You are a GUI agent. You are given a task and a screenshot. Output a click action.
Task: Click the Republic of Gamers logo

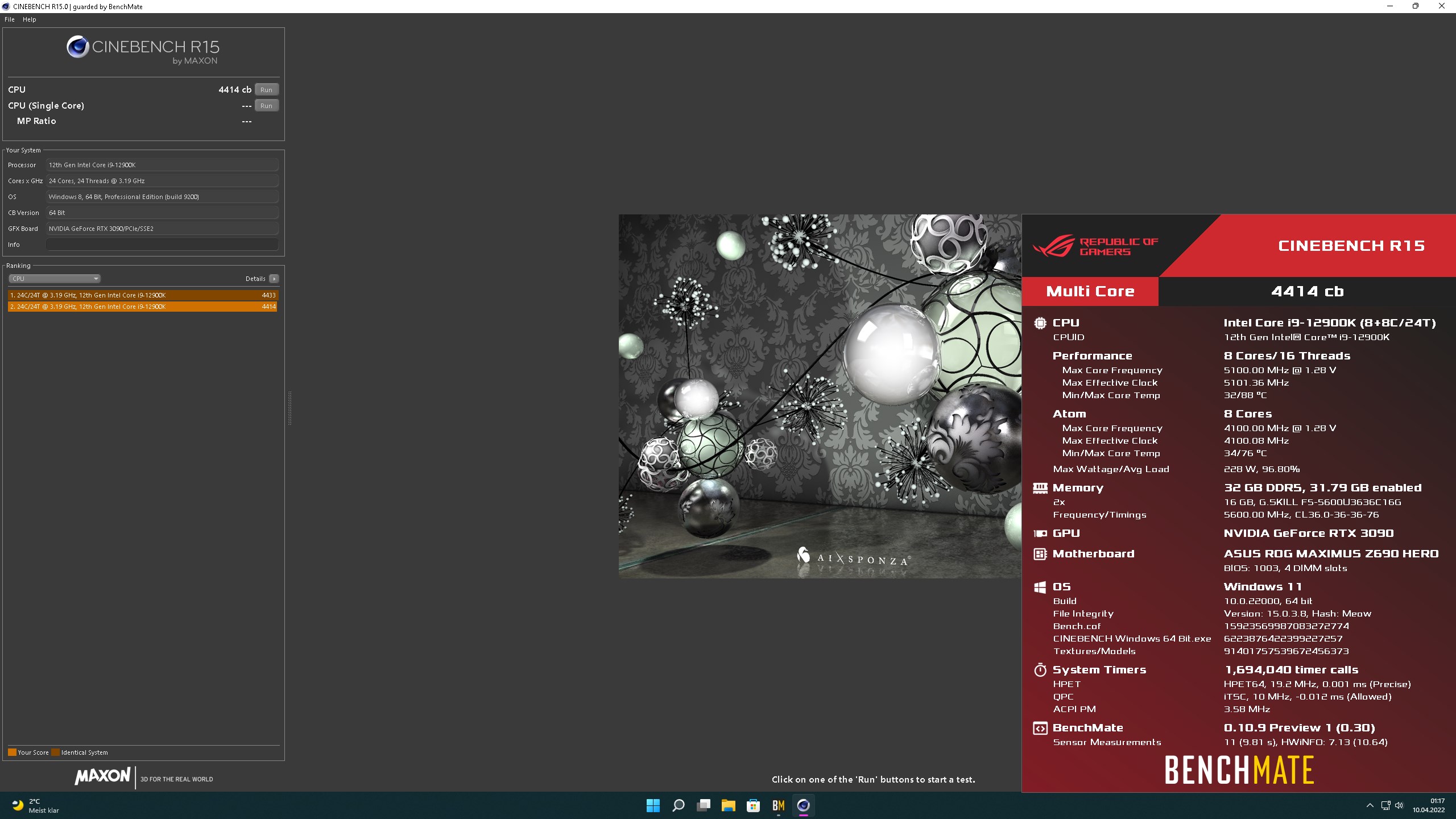pyautogui.click(x=1095, y=246)
